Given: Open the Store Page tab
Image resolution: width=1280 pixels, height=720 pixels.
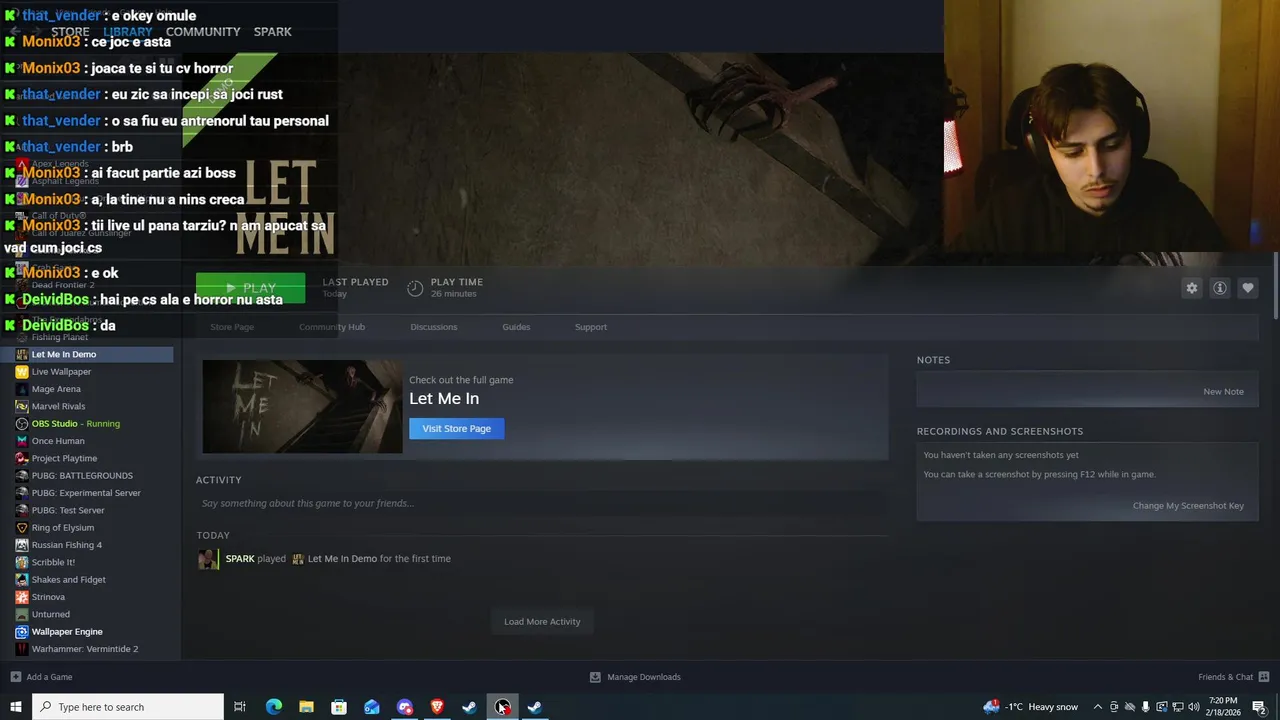Looking at the screenshot, I should 232,327.
